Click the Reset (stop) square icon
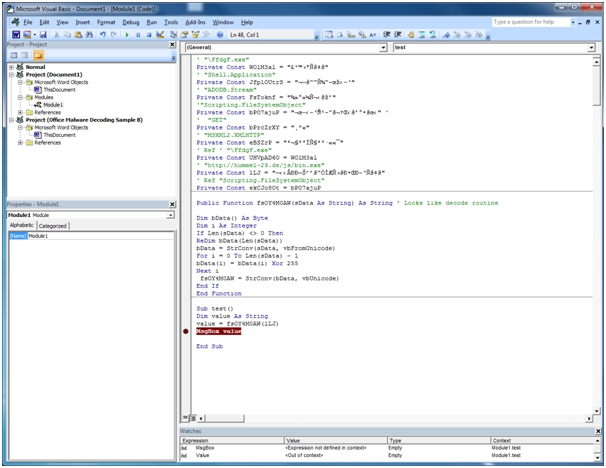Image resolution: width=606 pixels, height=468 pixels. pos(149,35)
